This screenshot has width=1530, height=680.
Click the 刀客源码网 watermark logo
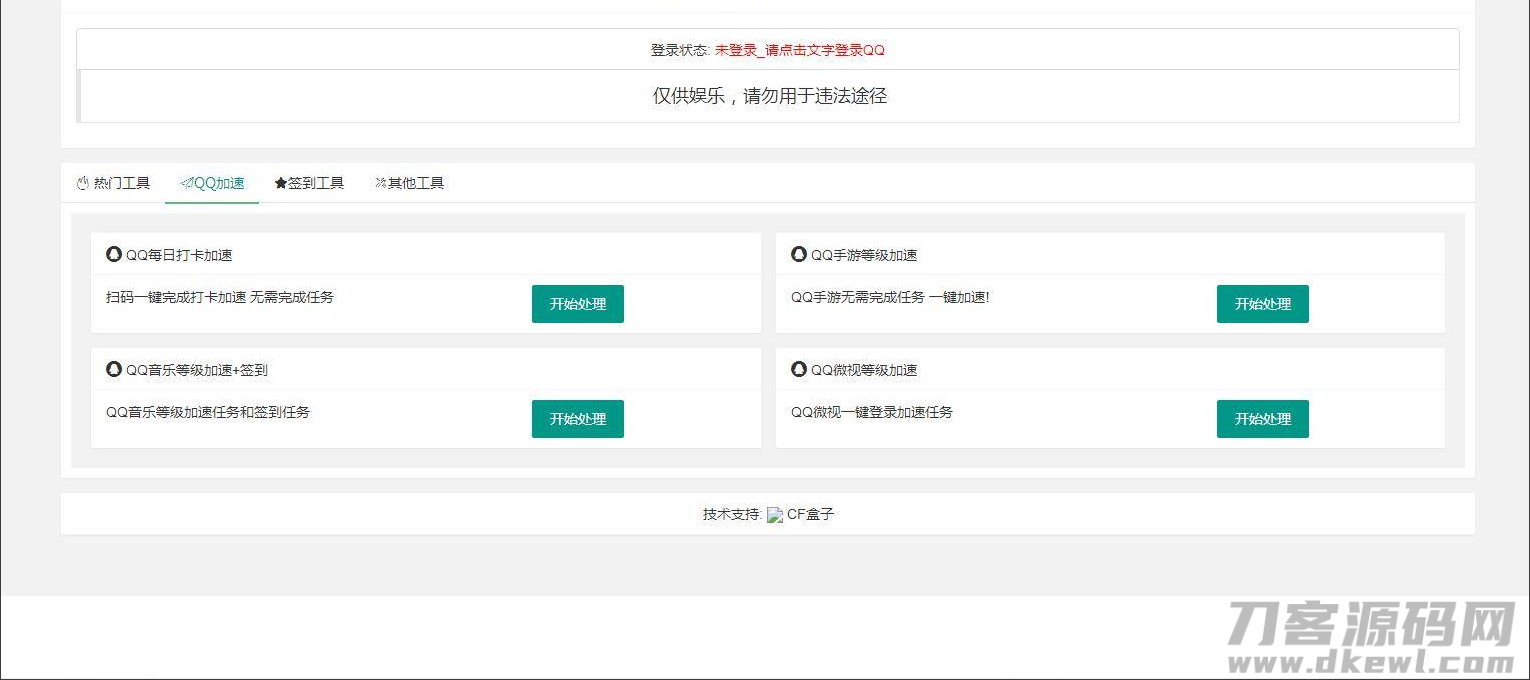(1370, 637)
